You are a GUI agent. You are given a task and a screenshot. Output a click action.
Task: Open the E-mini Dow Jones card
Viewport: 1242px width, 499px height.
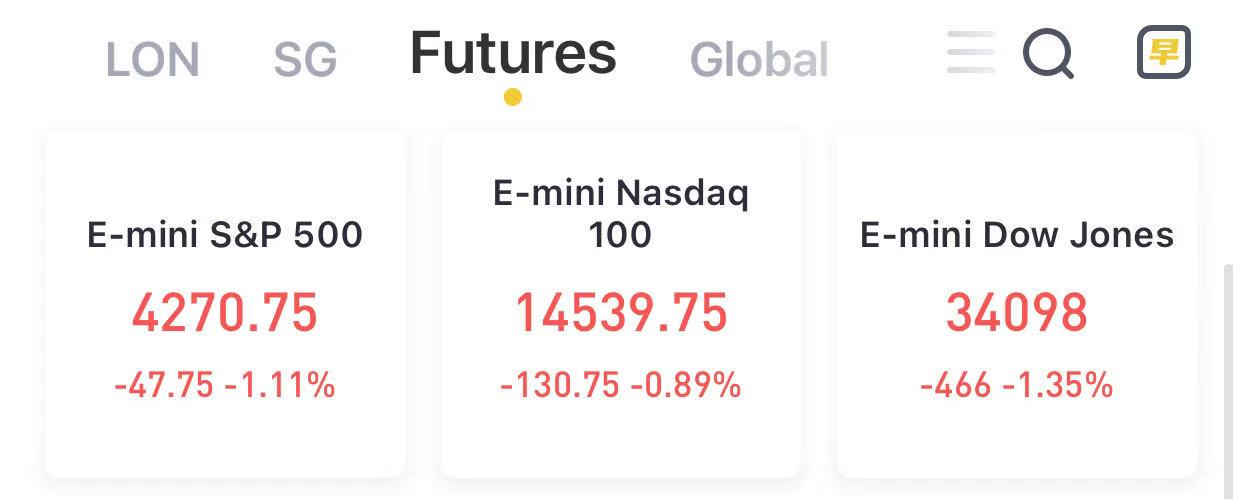1017,303
